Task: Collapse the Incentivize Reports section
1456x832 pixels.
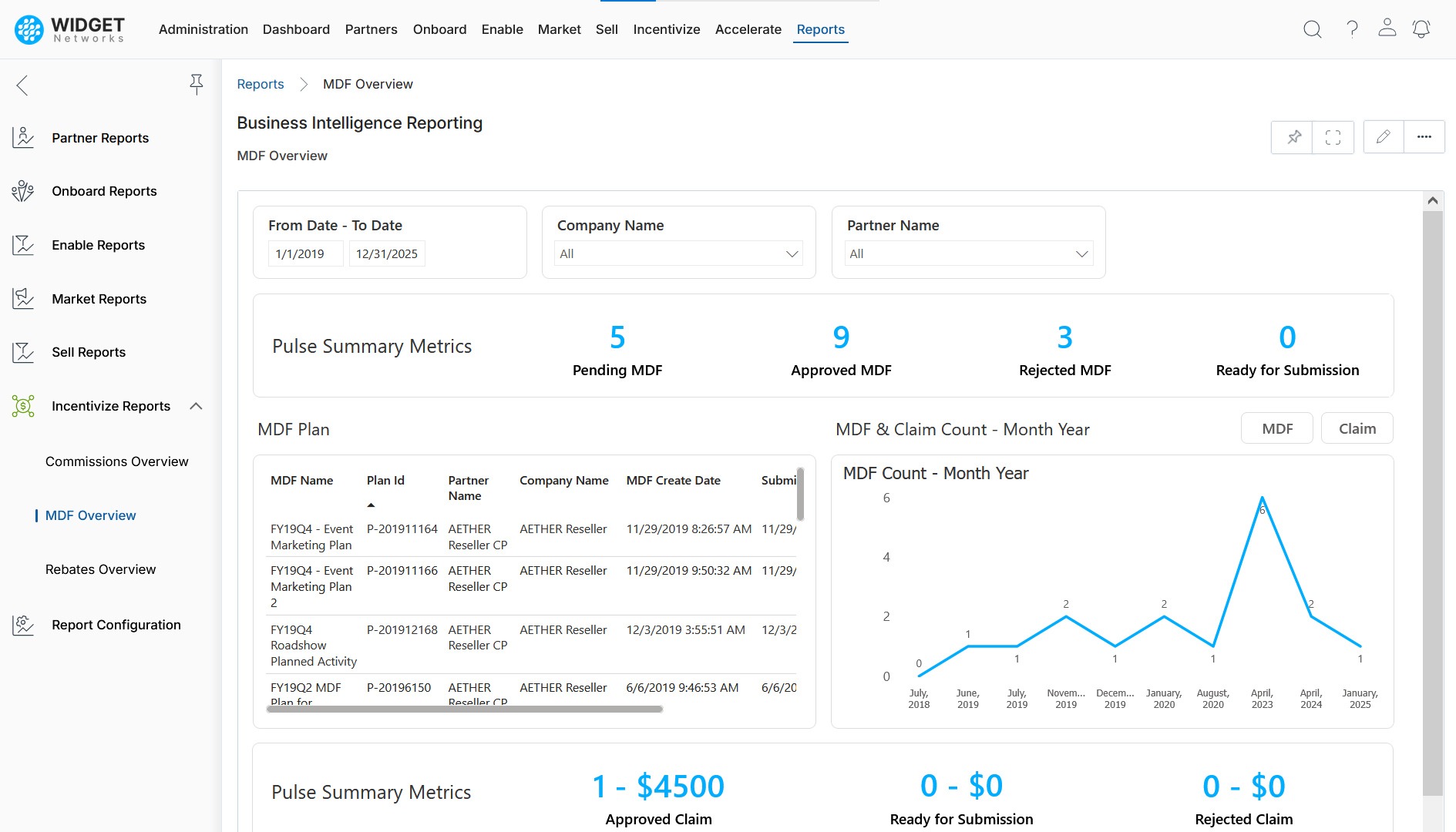Action: pyautogui.click(x=196, y=406)
